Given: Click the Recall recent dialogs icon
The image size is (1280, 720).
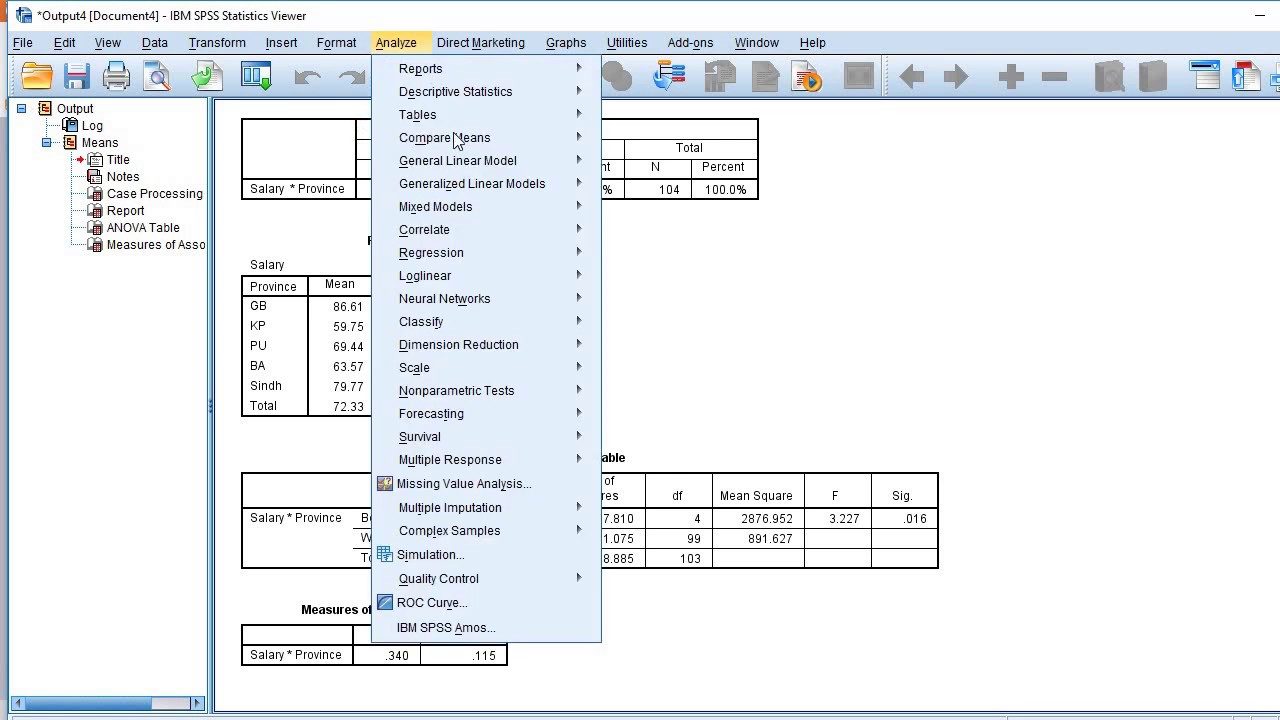Looking at the screenshot, I should point(257,76).
